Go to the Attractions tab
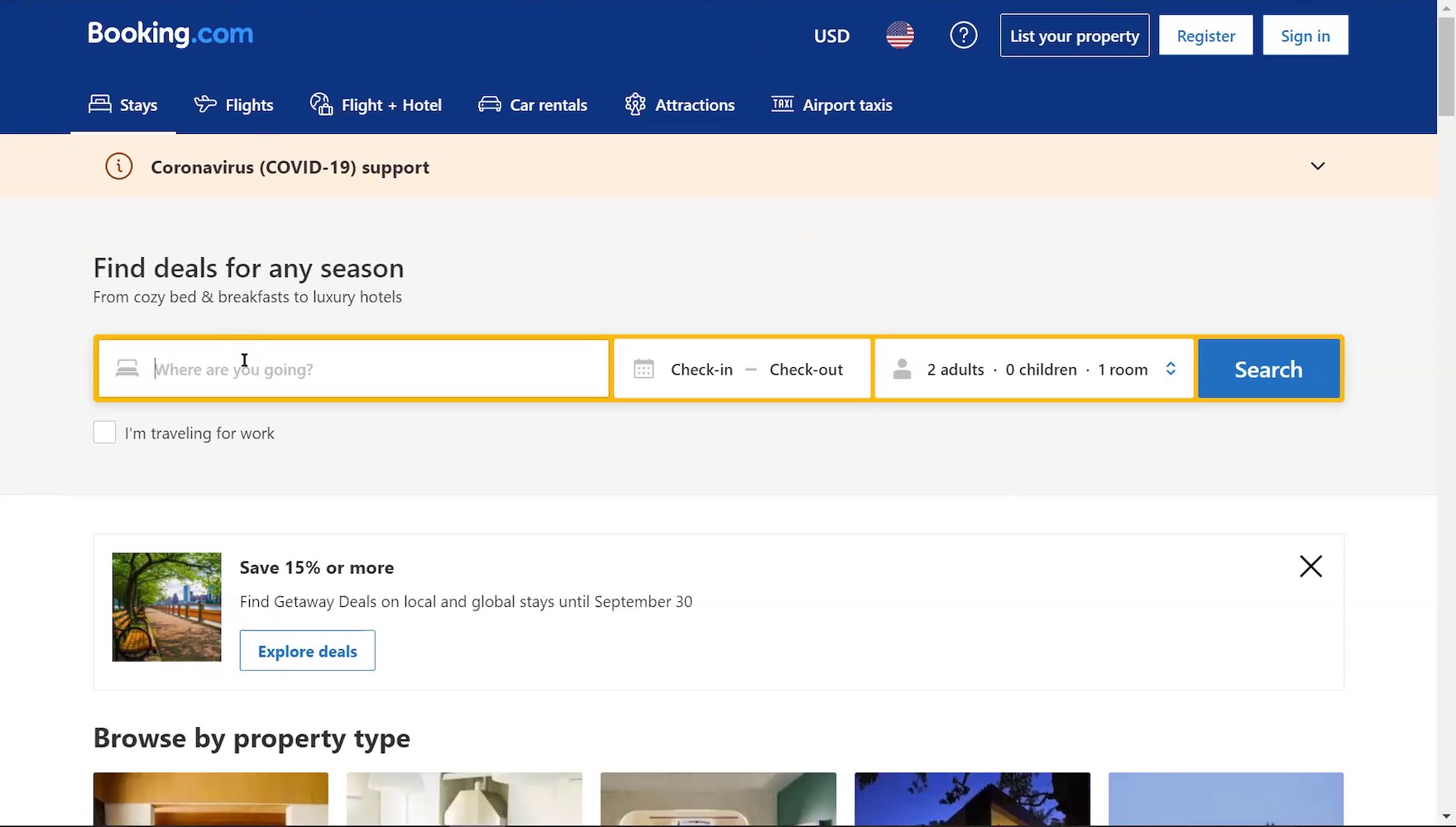This screenshot has width=1456, height=827. pos(680,105)
